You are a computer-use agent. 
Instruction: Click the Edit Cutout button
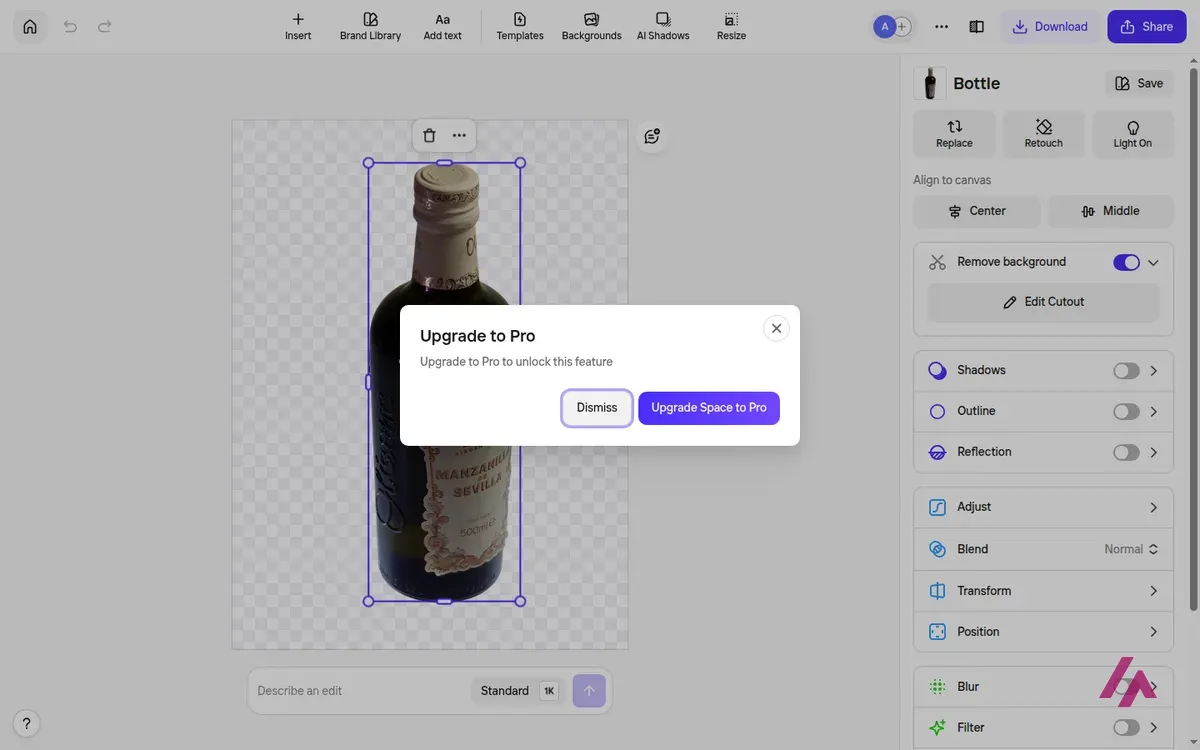click(x=1044, y=302)
